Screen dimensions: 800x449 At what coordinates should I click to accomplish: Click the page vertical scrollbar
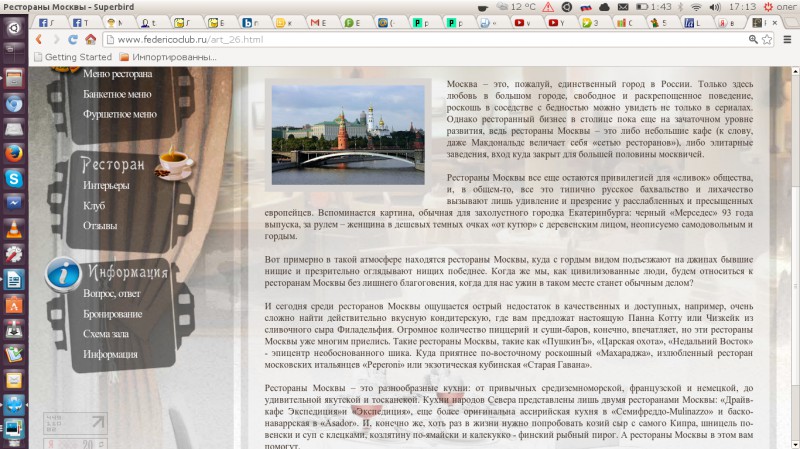click(795, 258)
